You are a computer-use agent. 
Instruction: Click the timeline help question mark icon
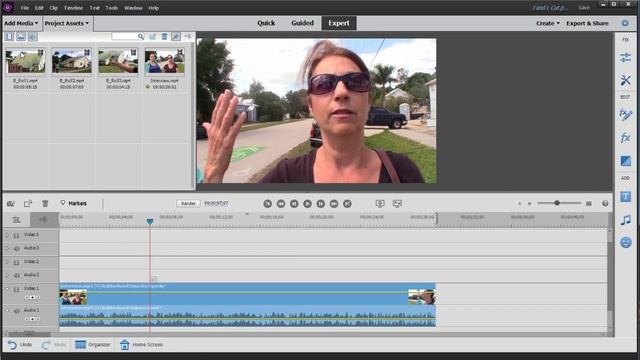pyautogui.click(x=605, y=203)
